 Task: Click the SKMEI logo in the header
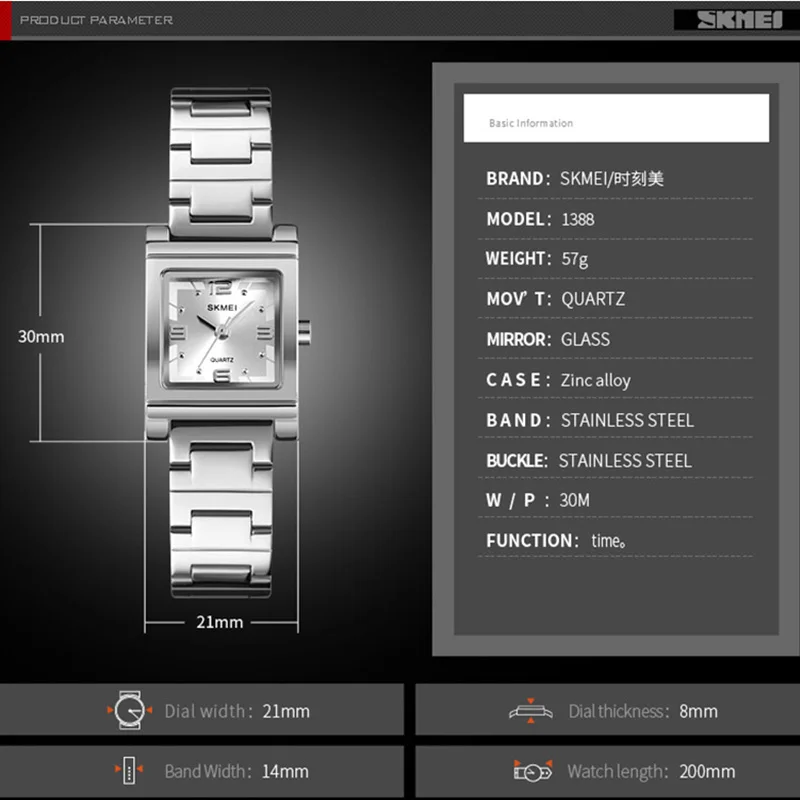739,20
